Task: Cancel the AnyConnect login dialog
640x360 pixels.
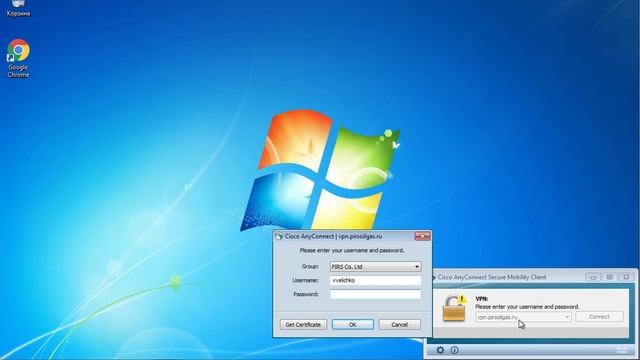Action: 400,324
